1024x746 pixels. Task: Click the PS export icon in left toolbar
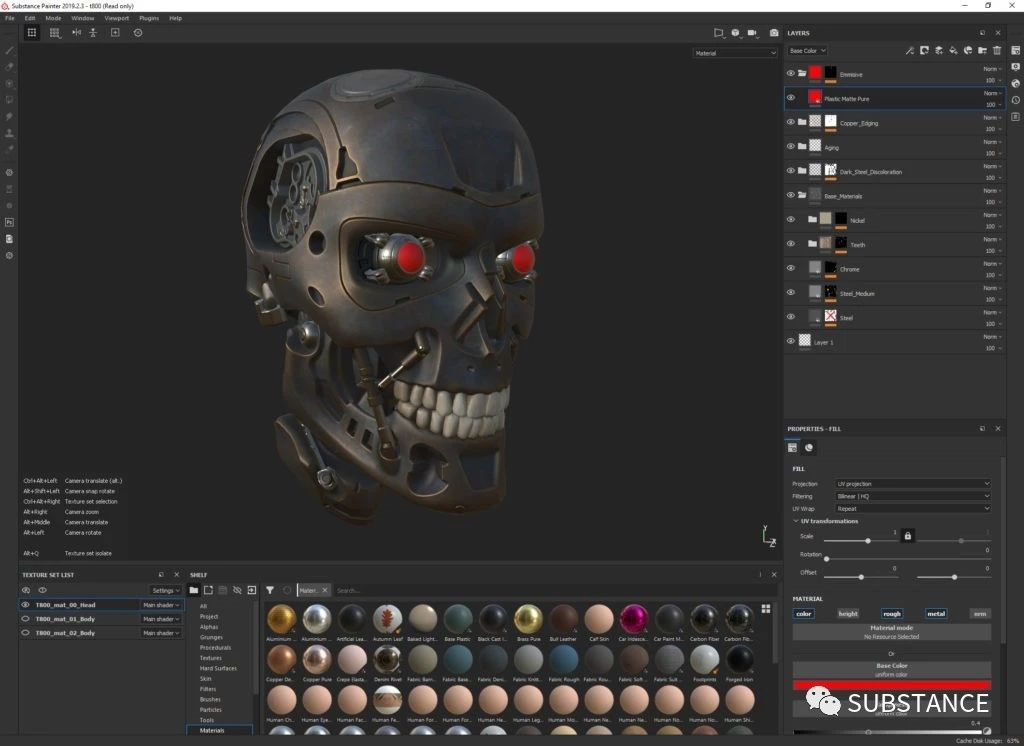click(9, 222)
